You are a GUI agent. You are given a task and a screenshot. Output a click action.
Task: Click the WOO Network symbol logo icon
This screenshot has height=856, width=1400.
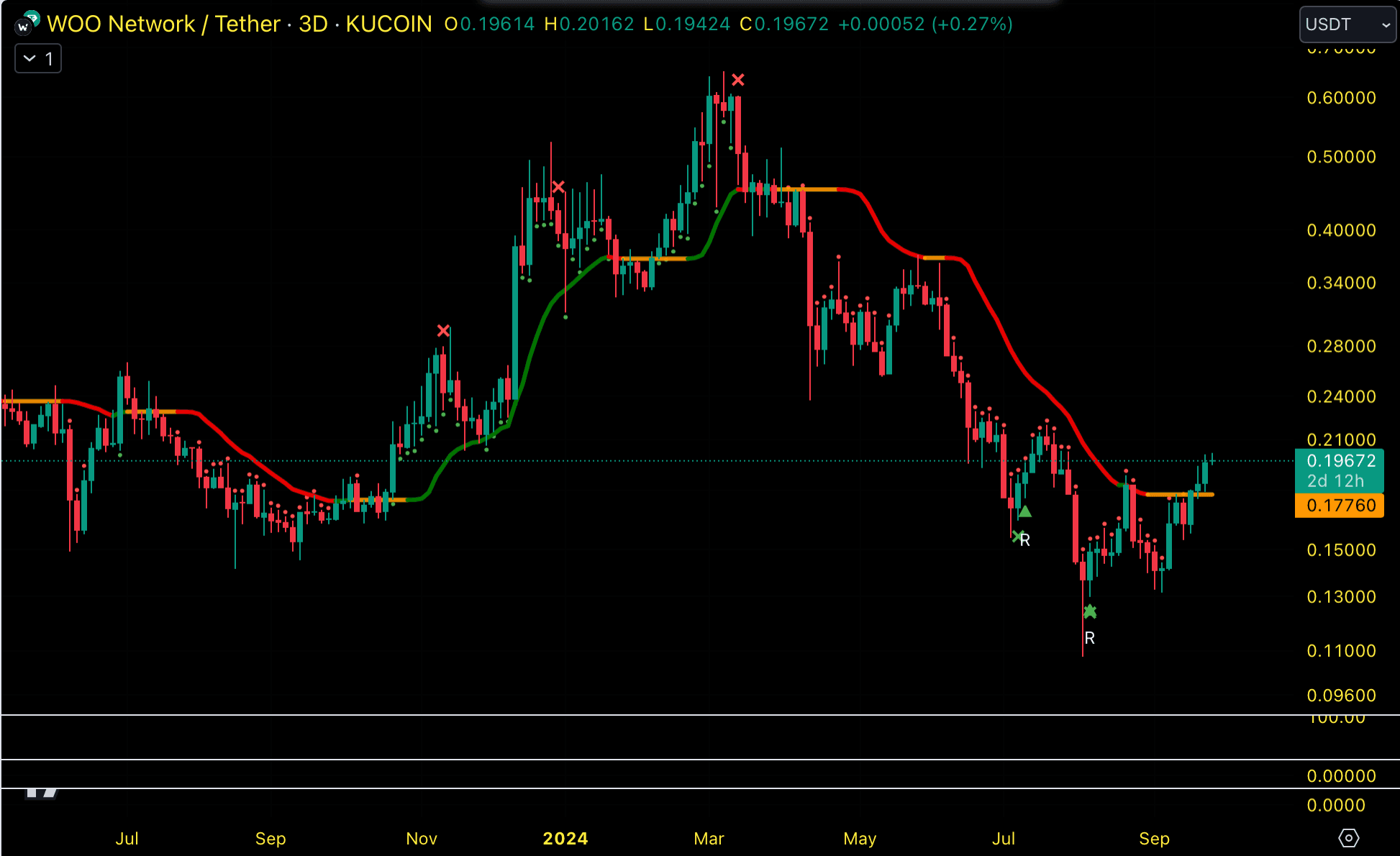tap(27, 24)
